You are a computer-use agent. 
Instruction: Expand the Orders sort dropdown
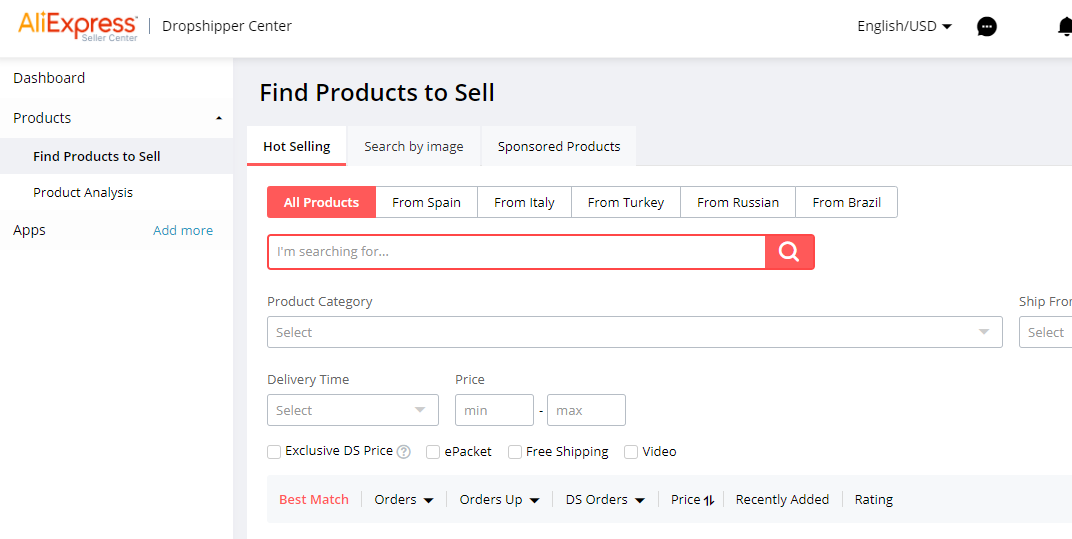pyautogui.click(x=403, y=500)
